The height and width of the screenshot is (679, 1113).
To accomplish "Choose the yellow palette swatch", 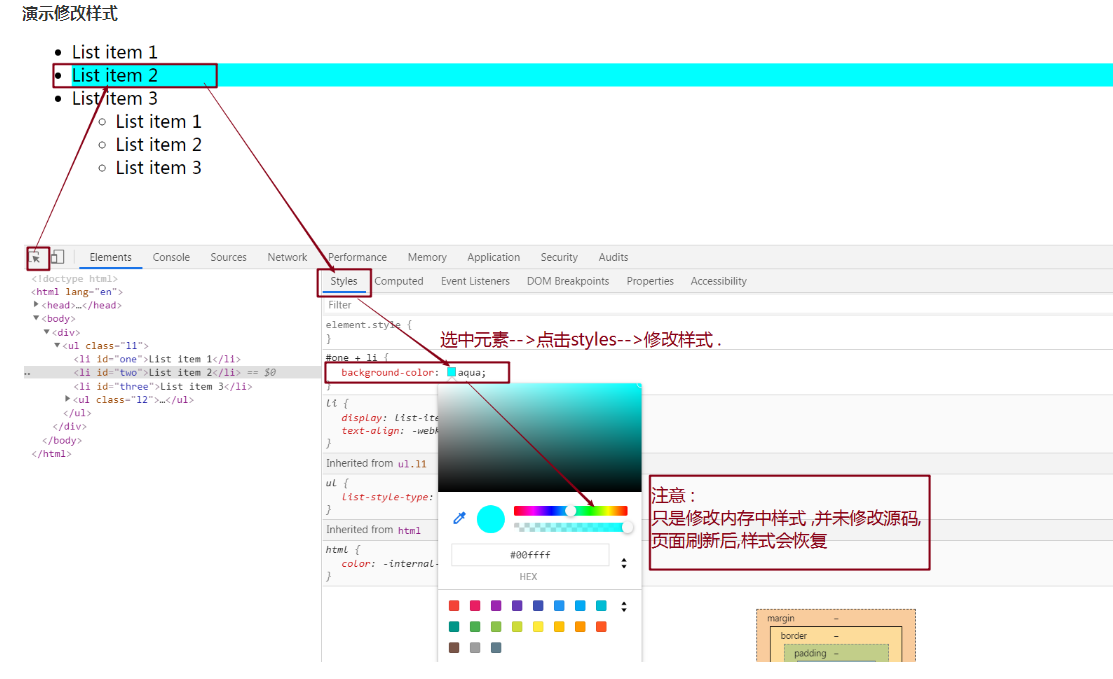I will (x=538, y=626).
